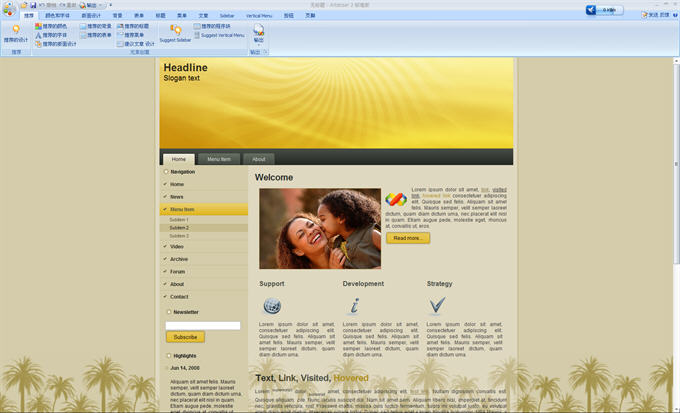Switch to the Articles ribbon tab
This screenshot has height=413, width=680.
203,15
